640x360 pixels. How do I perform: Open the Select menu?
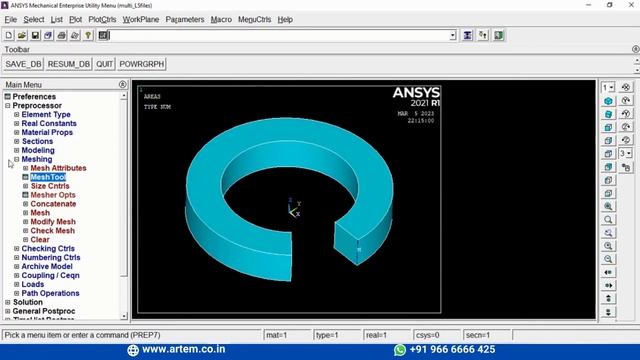click(x=34, y=20)
